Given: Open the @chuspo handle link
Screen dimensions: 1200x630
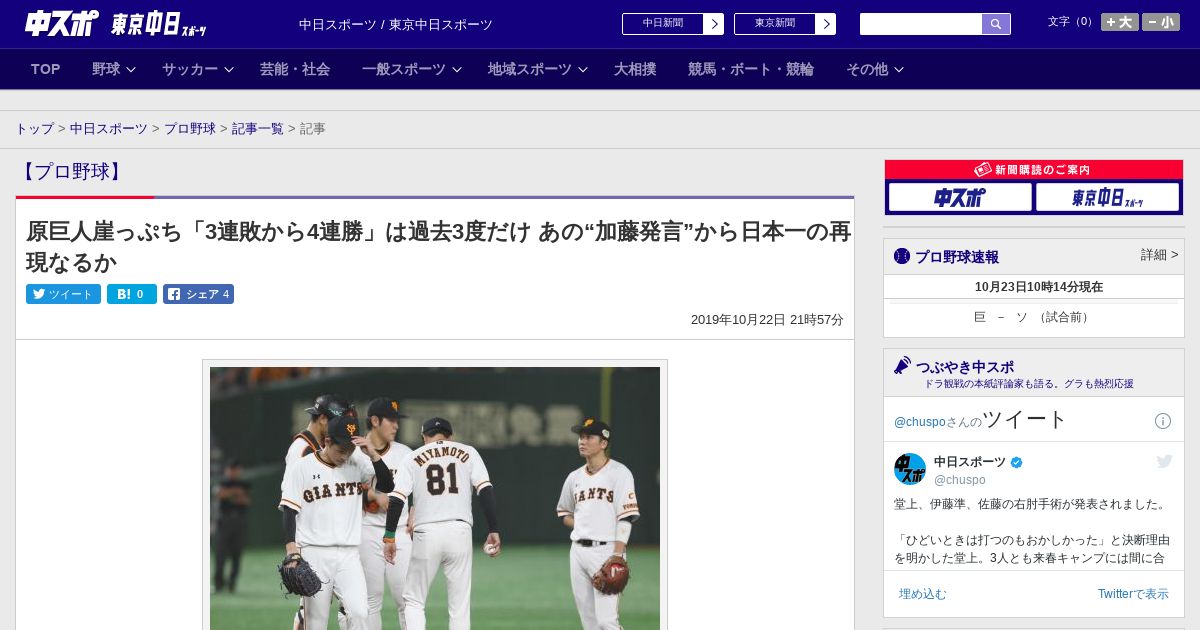Looking at the screenshot, I should (960, 480).
